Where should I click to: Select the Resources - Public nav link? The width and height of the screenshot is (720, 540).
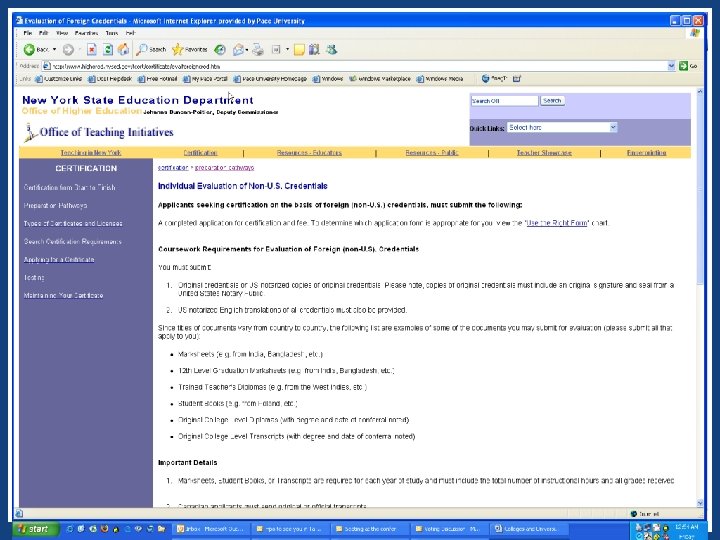[x=432, y=152]
